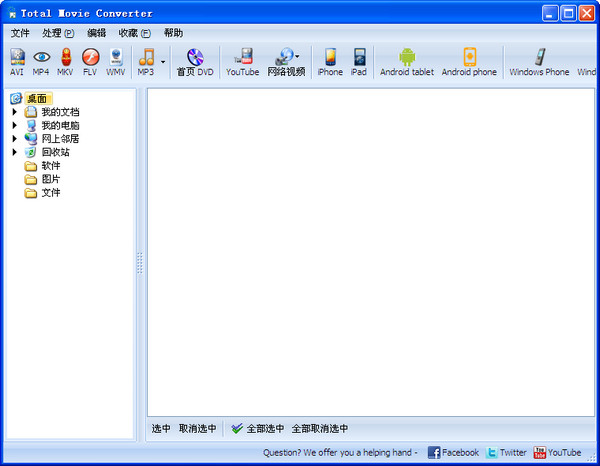600x466 pixels.
Task: Click the panel splitter grip handle
Action: pos(140,263)
